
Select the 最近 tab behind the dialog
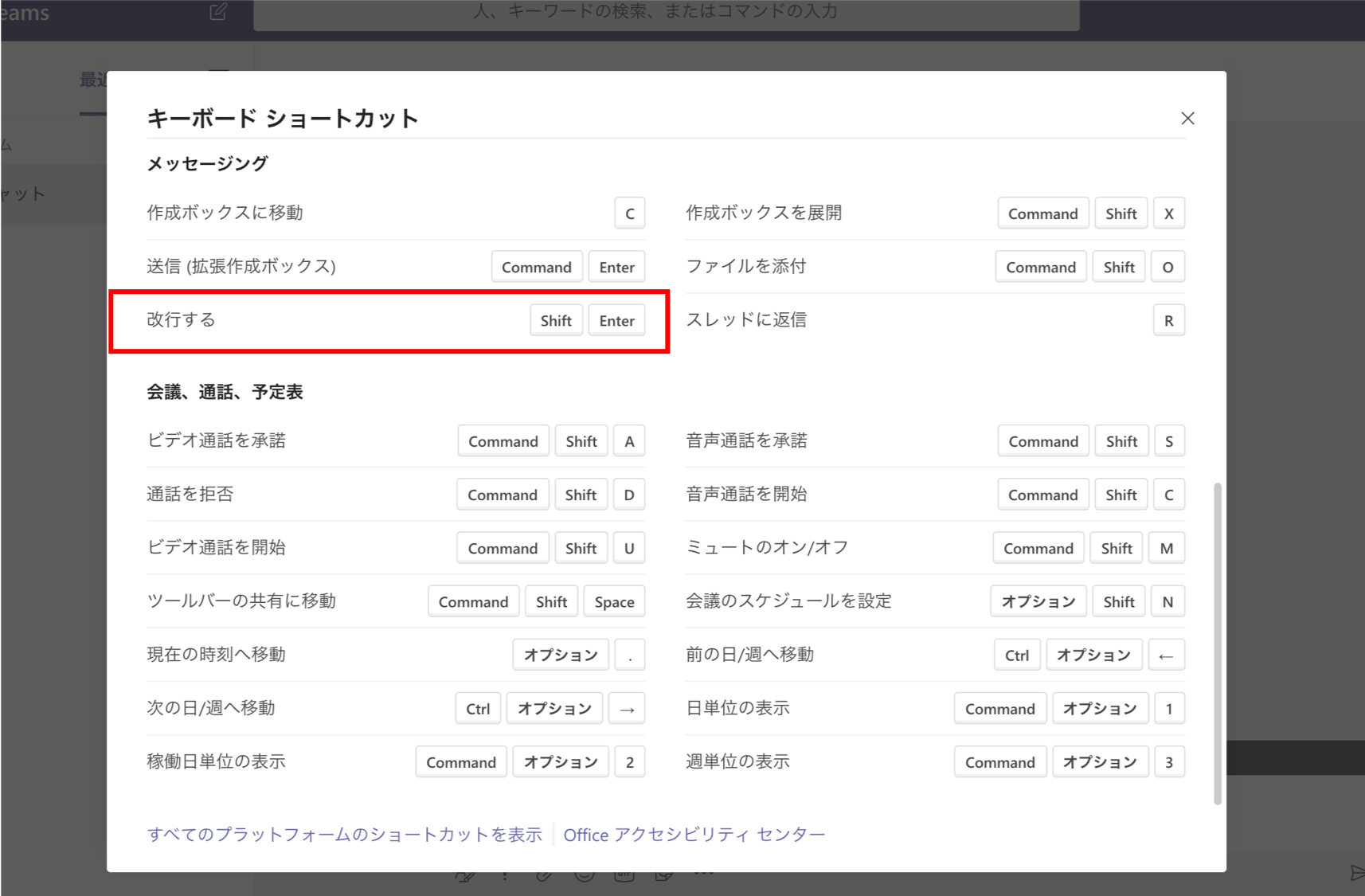click(x=92, y=80)
